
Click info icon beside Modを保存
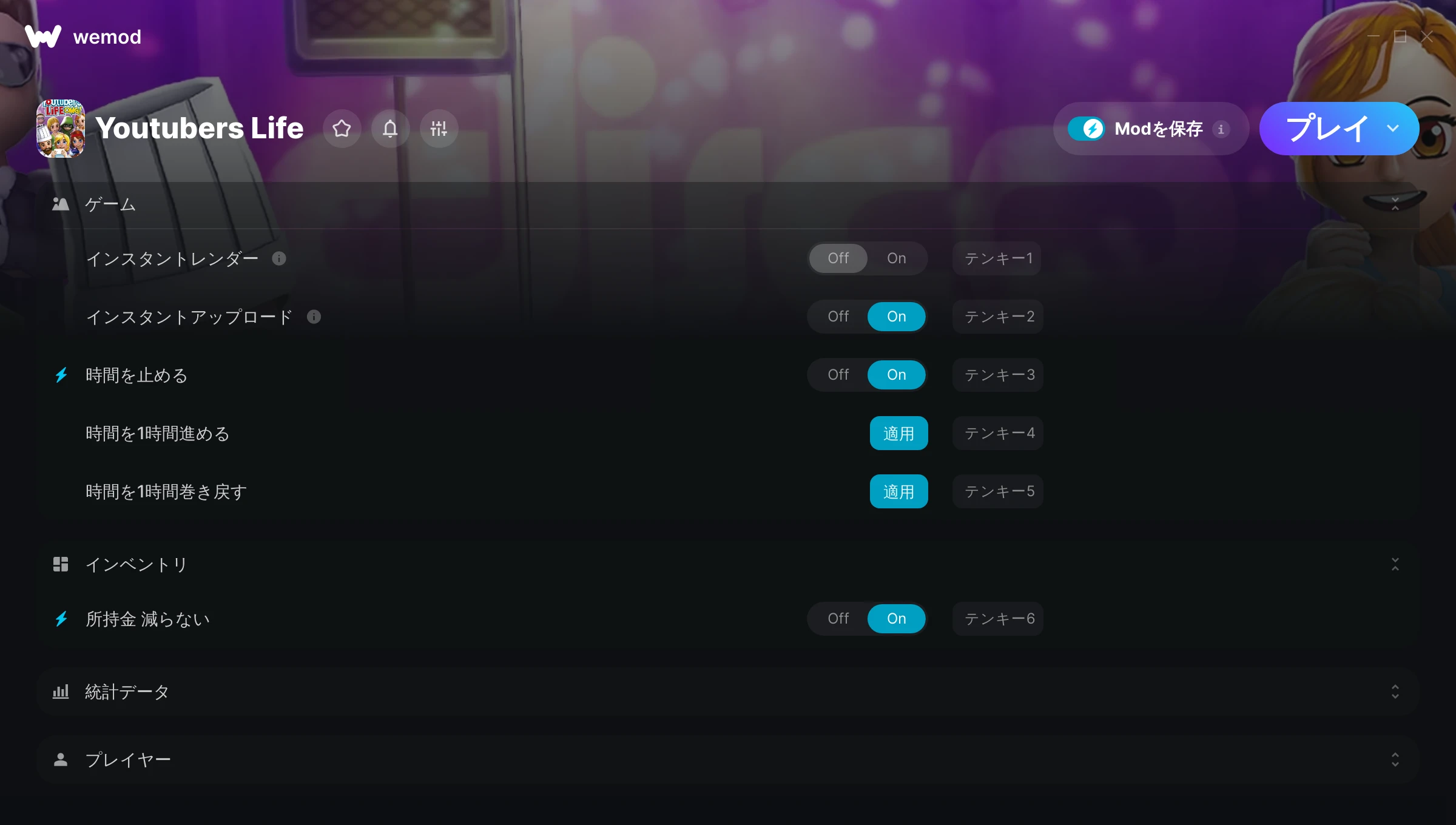pos(1221,129)
